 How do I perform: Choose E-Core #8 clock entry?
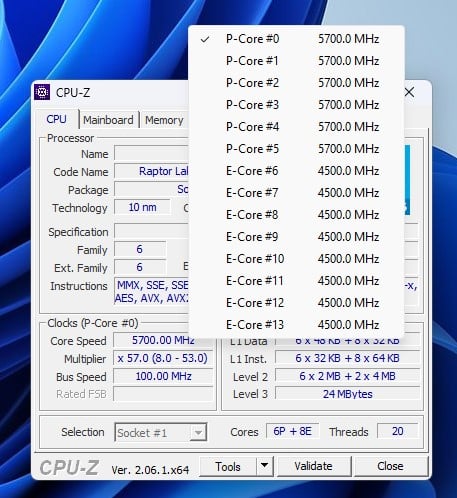(296, 215)
